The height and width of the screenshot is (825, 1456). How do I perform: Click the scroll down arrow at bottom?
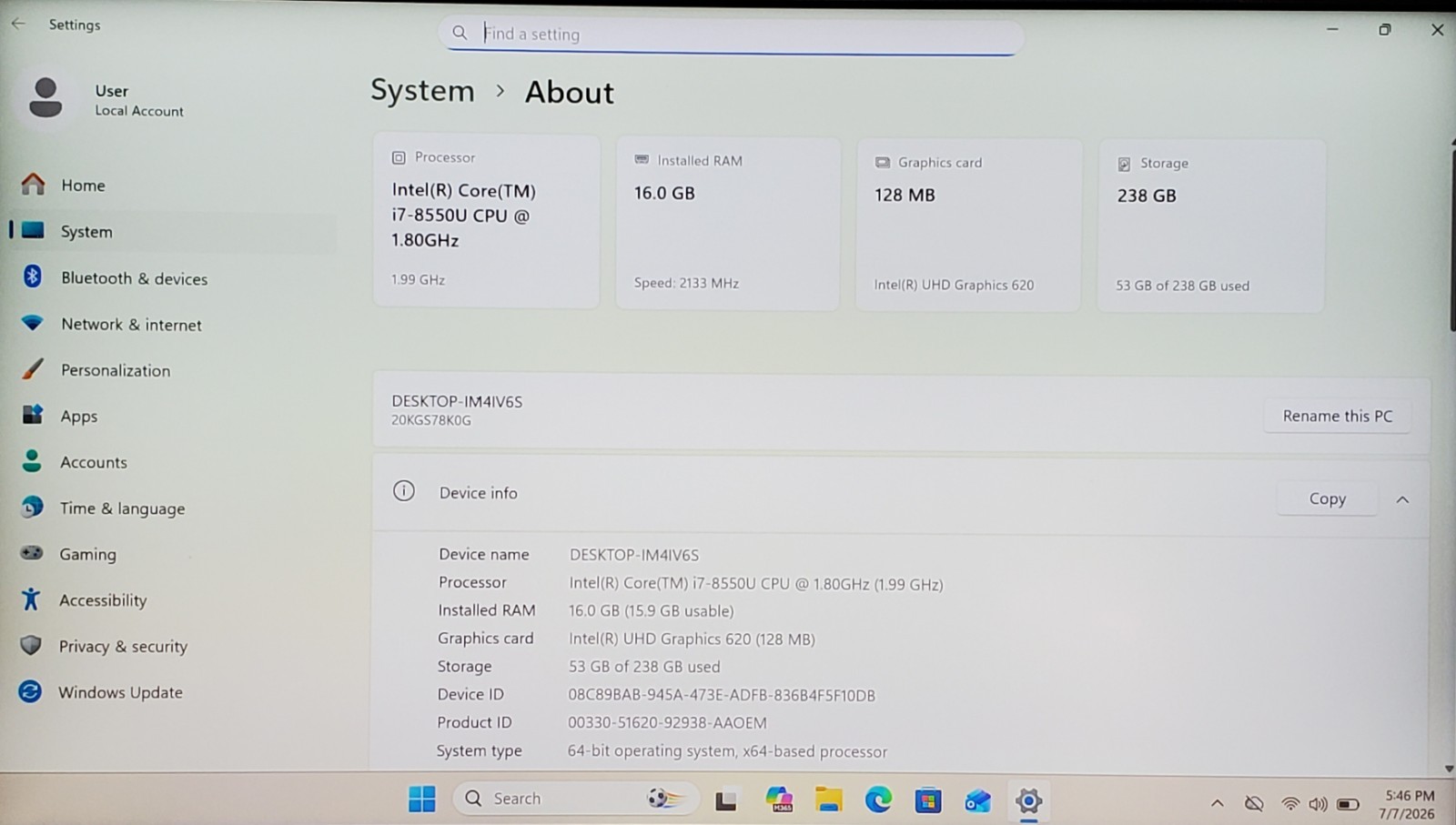point(1449,768)
